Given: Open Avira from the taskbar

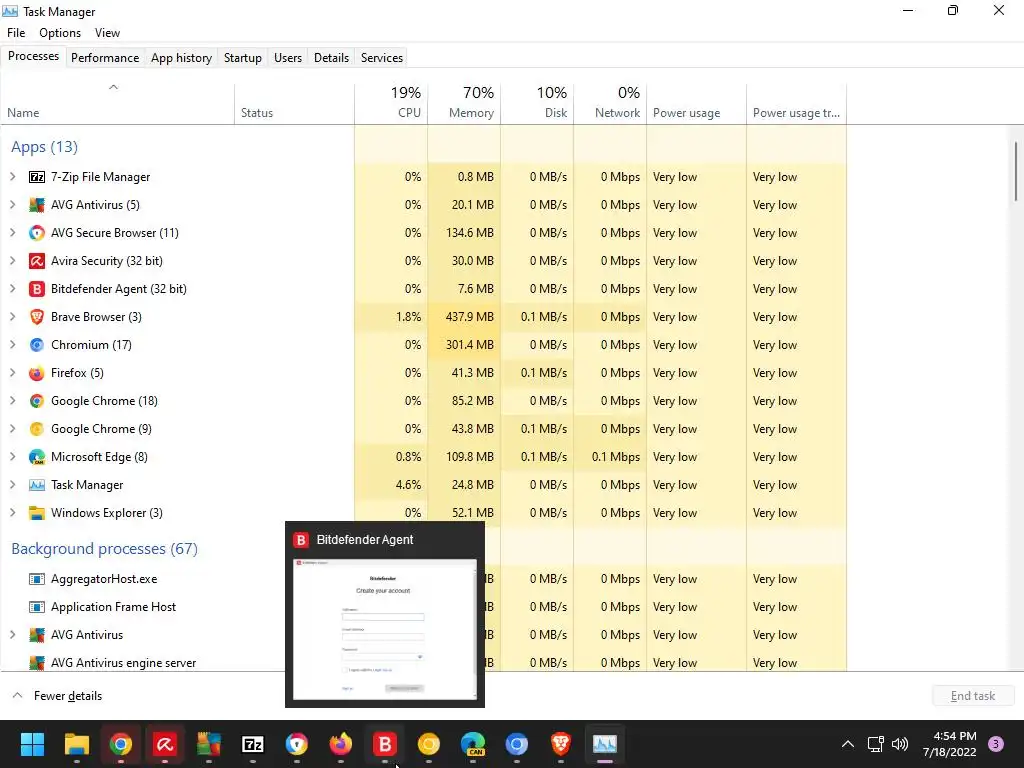Looking at the screenshot, I should click(x=165, y=744).
